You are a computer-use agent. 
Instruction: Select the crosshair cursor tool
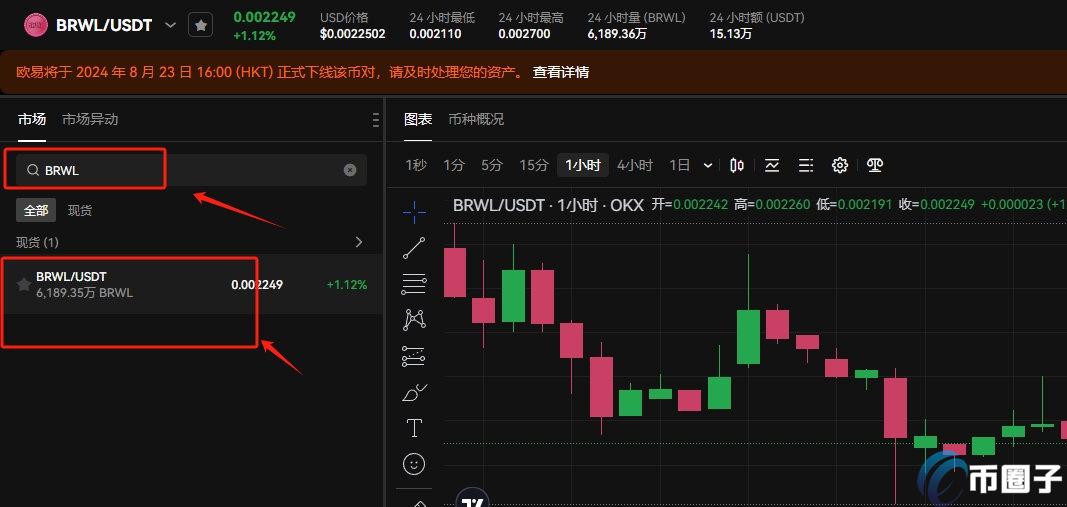pos(414,212)
